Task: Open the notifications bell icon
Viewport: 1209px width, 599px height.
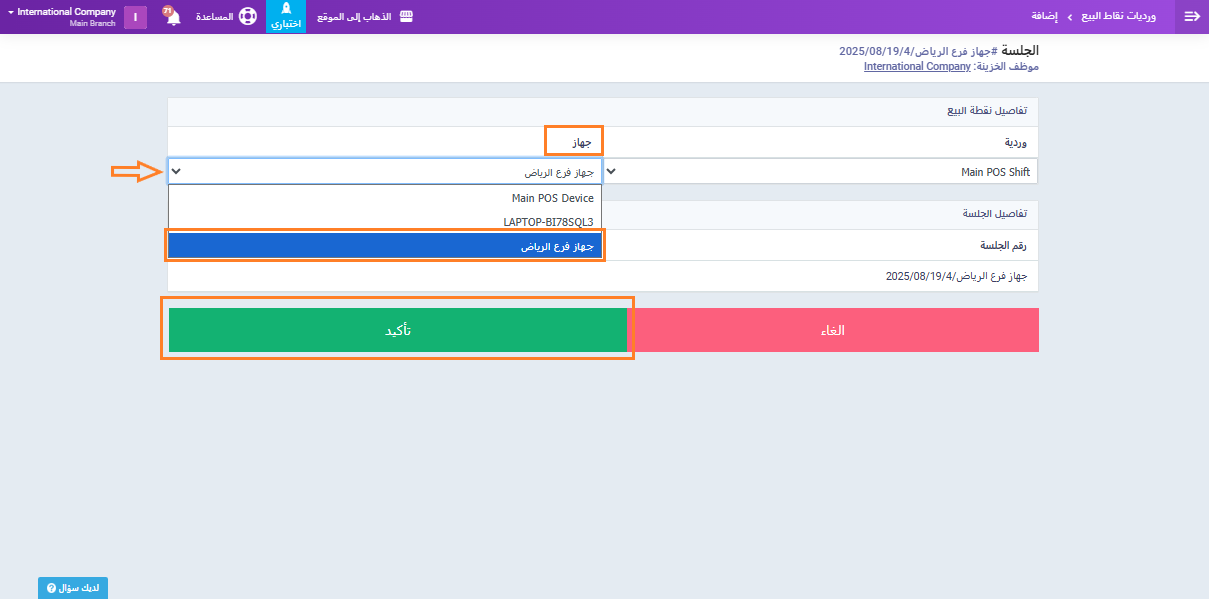Action: point(172,17)
